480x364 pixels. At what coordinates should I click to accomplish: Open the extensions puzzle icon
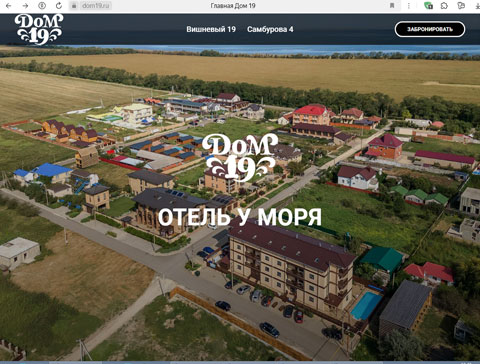[x=444, y=6]
